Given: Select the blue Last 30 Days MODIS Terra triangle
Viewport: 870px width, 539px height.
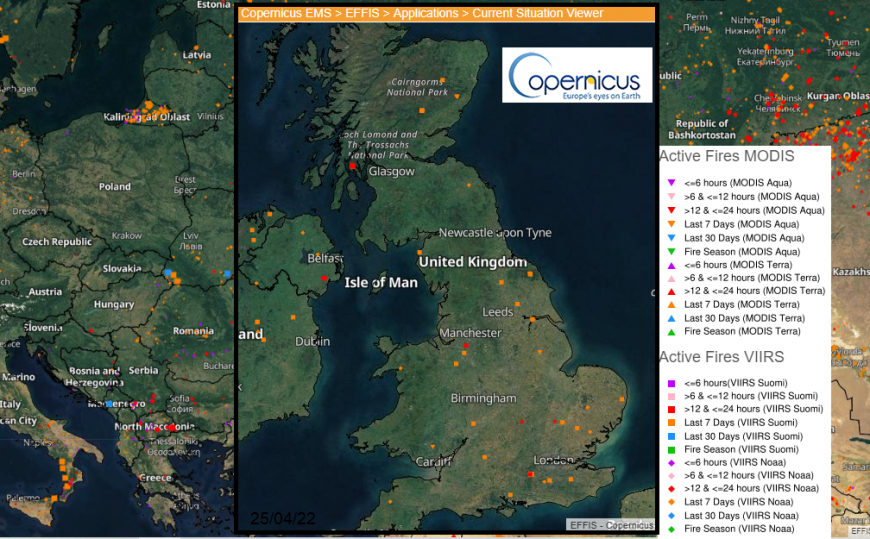Looking at the screenshot, I should 671,319.
